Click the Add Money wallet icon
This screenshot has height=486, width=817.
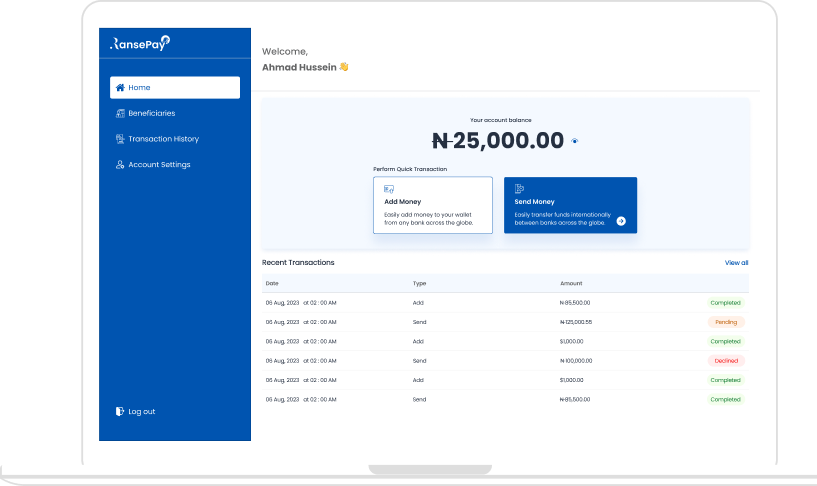(x=389, y=189)
